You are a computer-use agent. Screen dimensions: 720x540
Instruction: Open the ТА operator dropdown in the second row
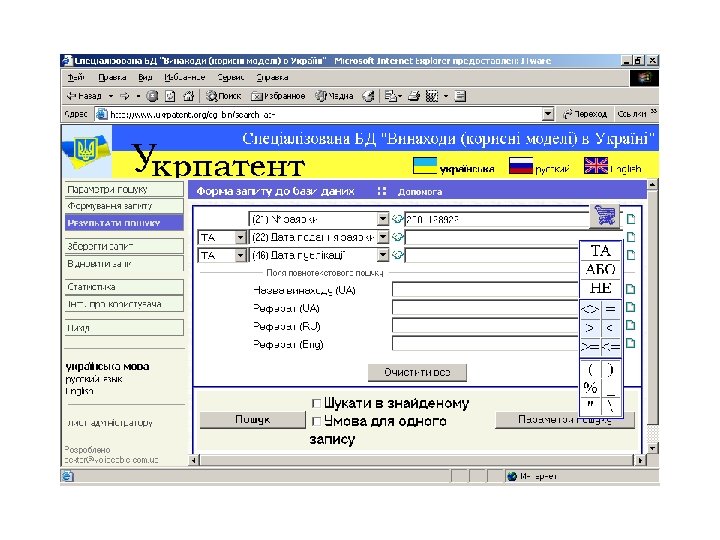tap(240, 237)
